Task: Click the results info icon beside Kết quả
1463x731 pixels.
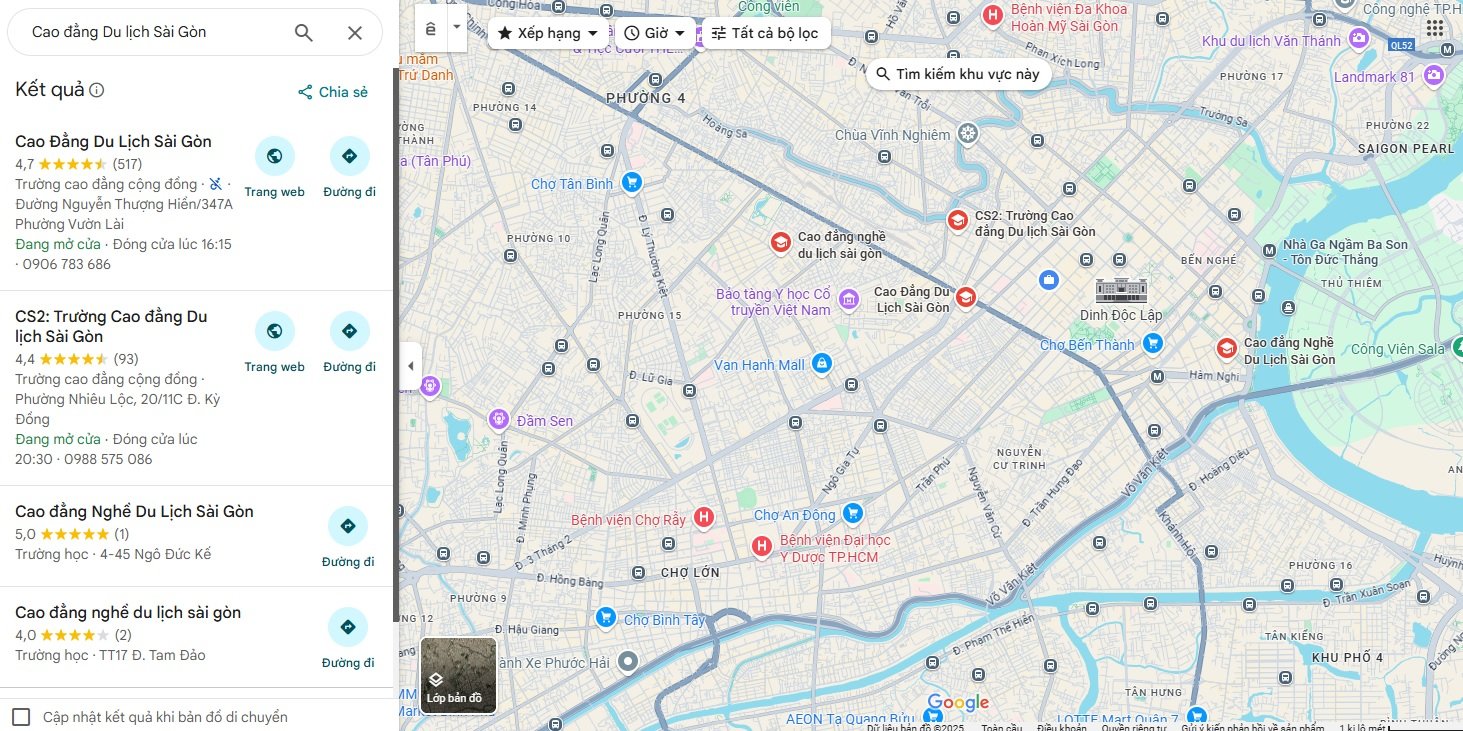Action: tap(97, 90)
